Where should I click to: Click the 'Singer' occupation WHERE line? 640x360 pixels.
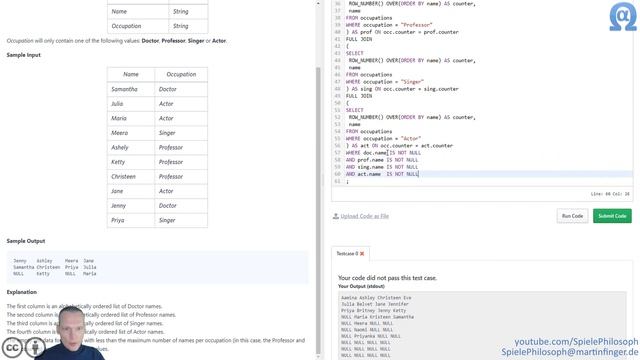[384, 82]
